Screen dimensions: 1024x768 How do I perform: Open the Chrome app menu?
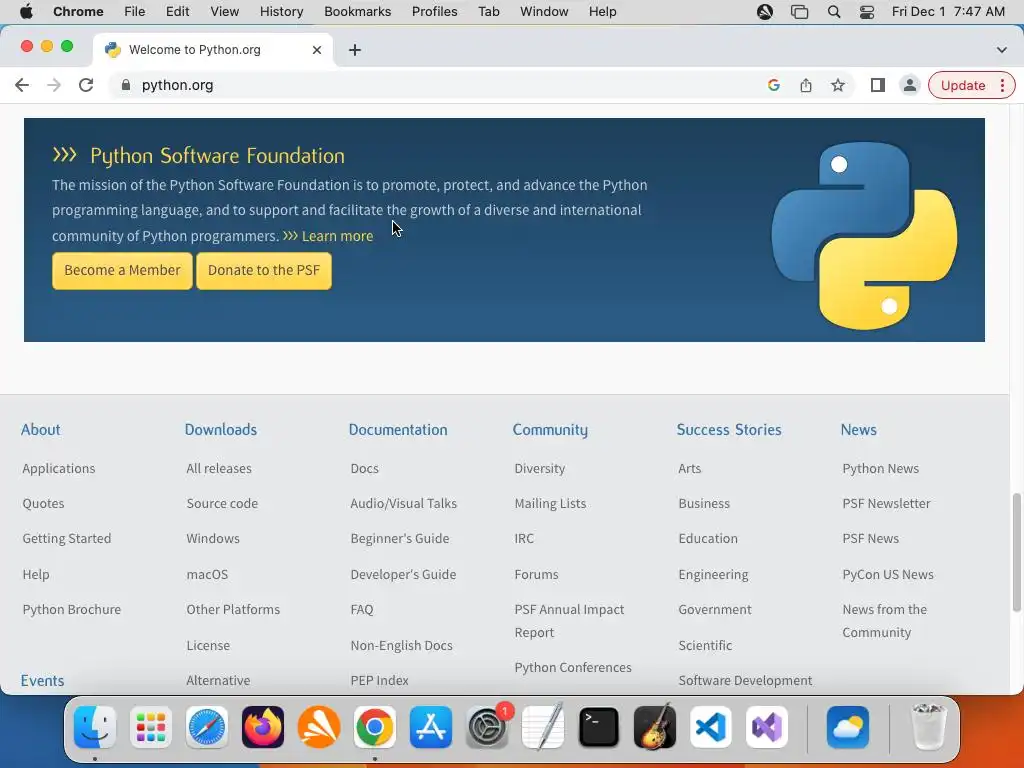pos(78,12)
